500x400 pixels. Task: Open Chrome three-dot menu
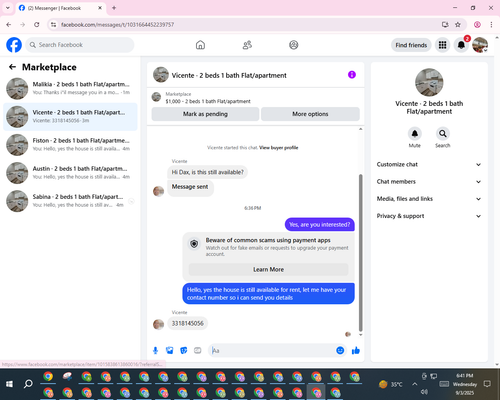click(491, 25)
